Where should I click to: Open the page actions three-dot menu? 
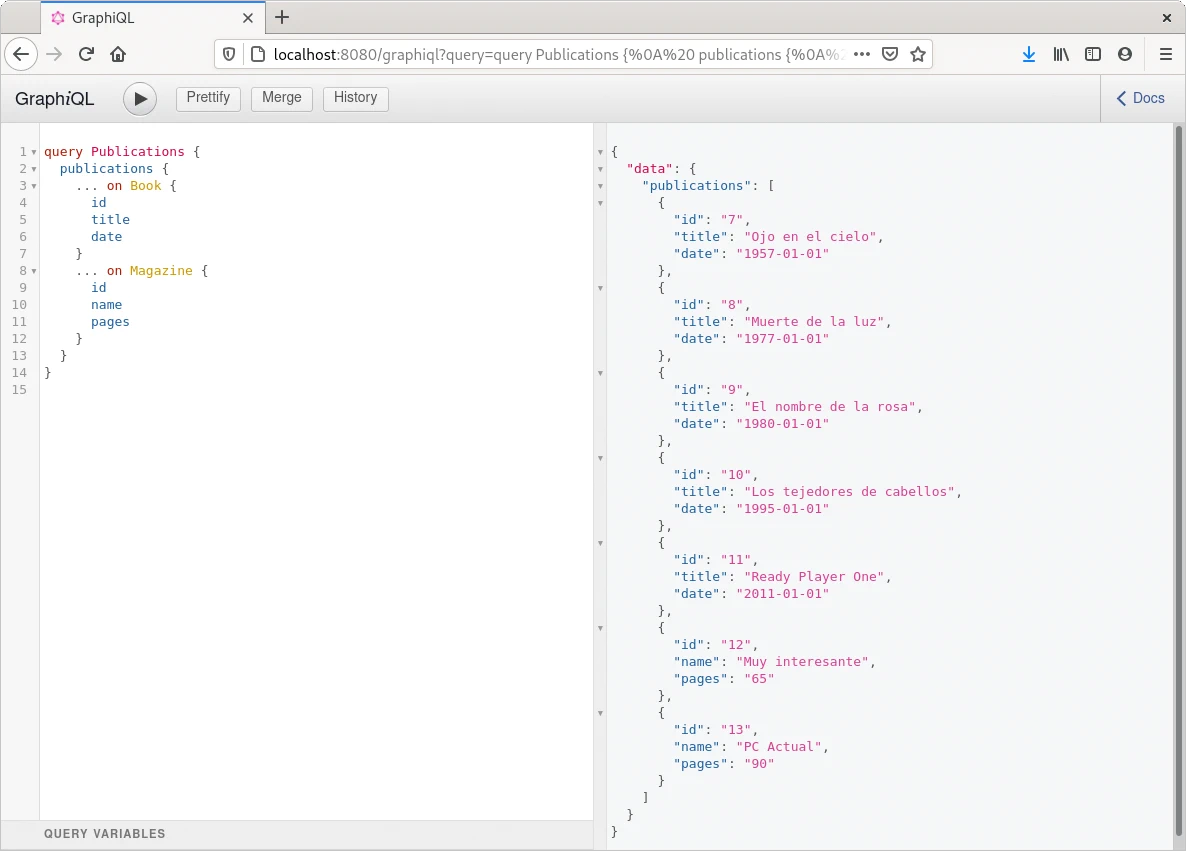(x=861, y=54)
